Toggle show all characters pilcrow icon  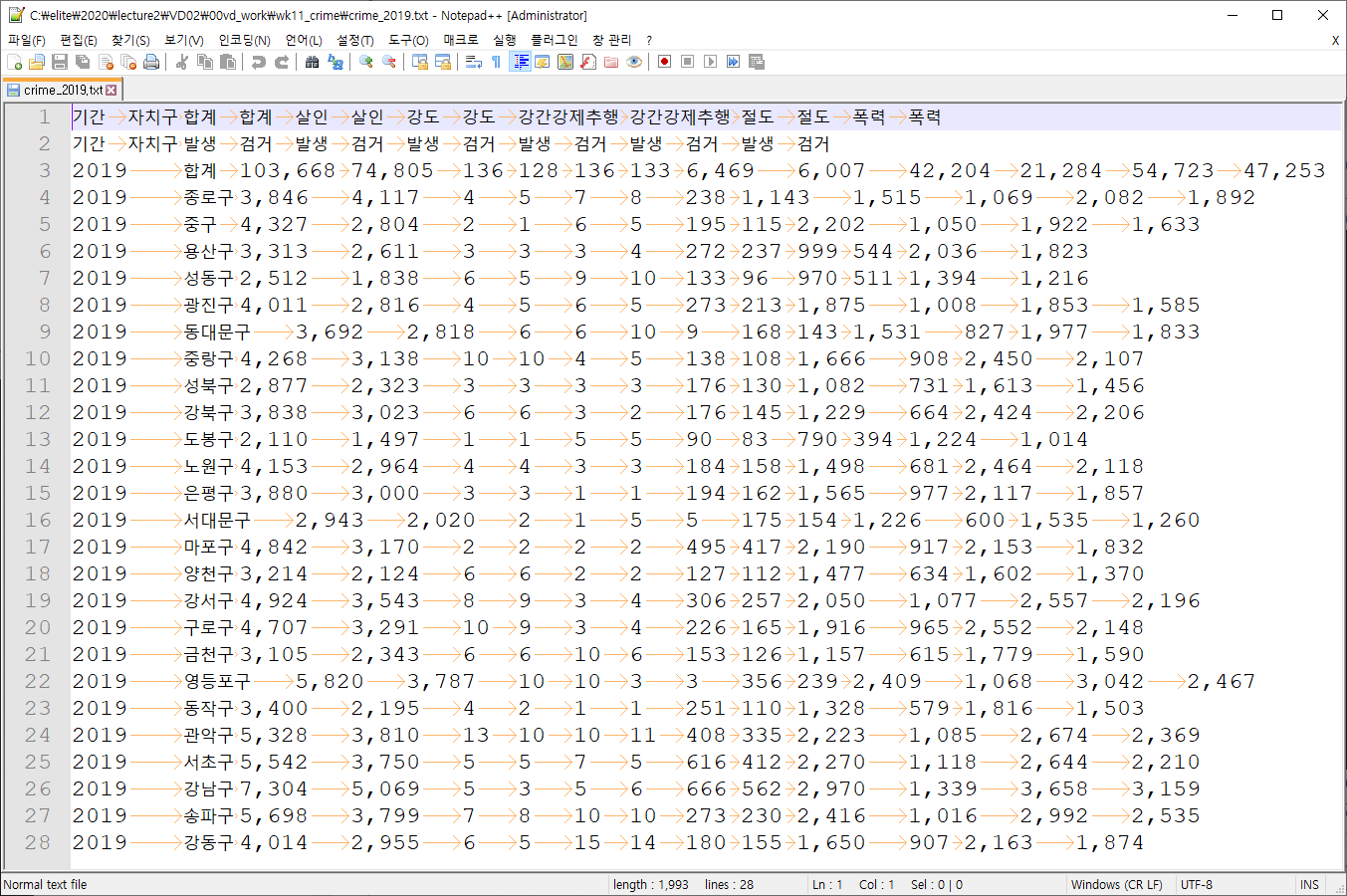[x=497, y=62]
